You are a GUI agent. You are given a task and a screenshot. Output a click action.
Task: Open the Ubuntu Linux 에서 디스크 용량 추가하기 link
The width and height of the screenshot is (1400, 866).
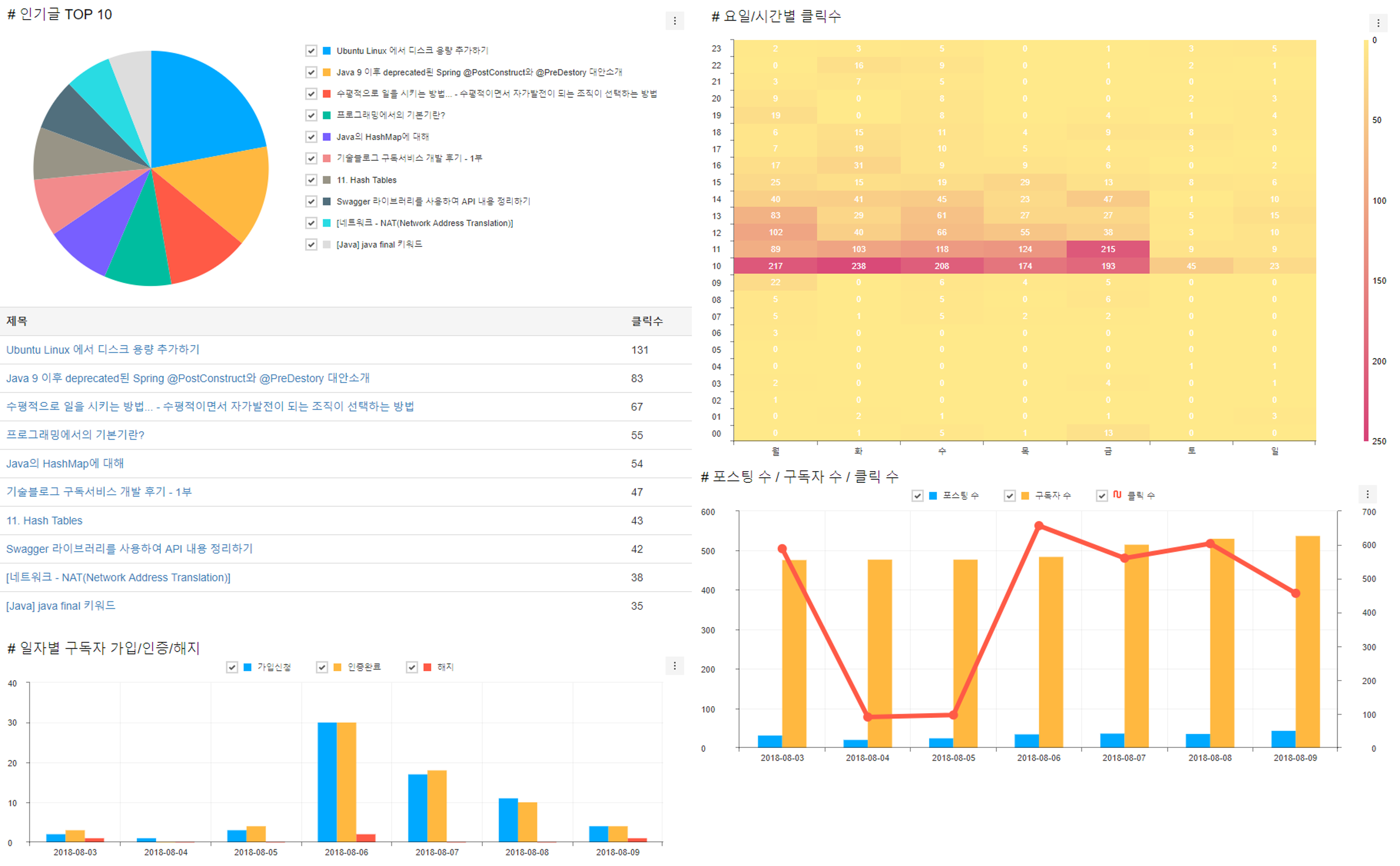[x=103, y=349]
